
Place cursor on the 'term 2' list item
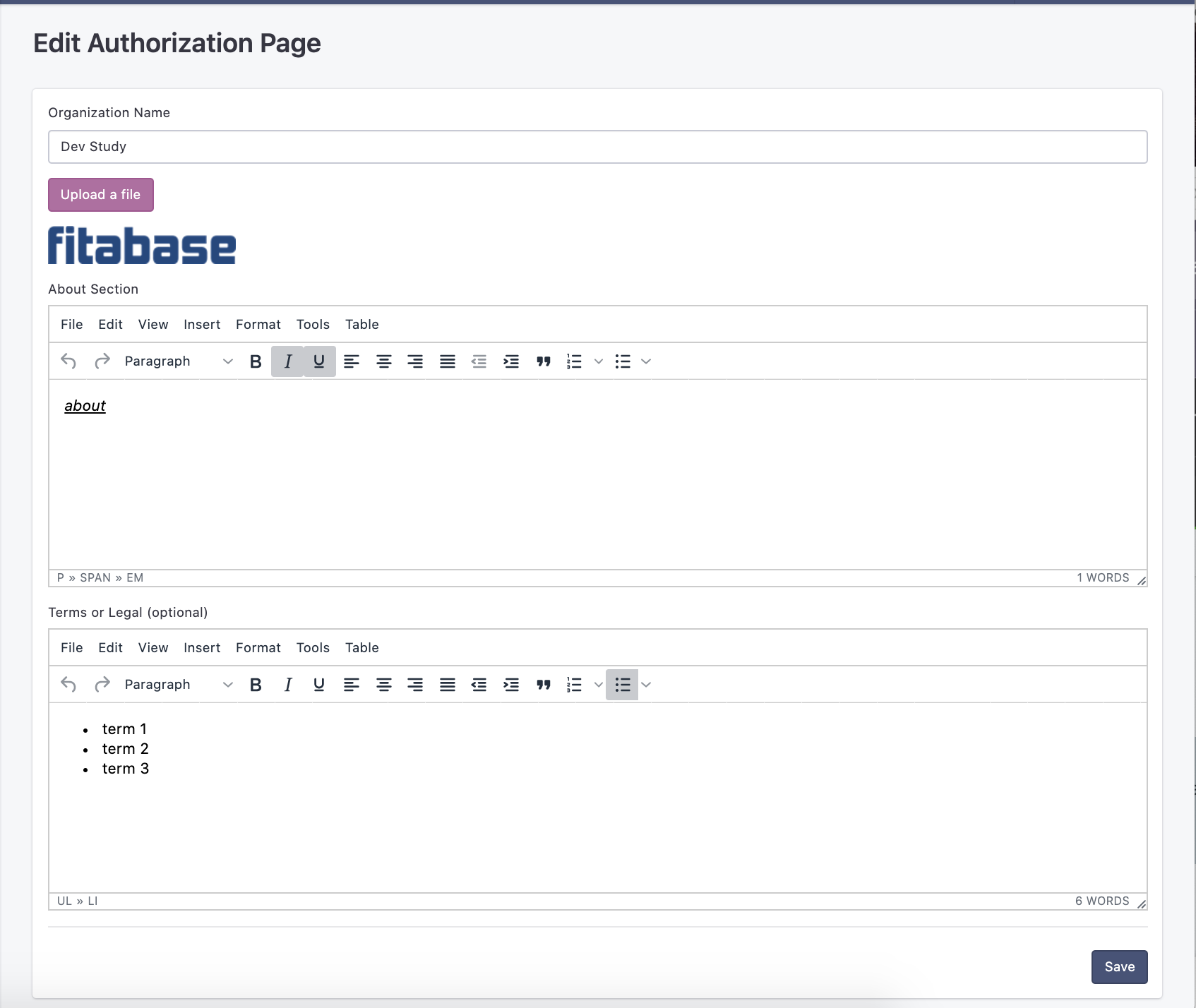tap(125, 749)
